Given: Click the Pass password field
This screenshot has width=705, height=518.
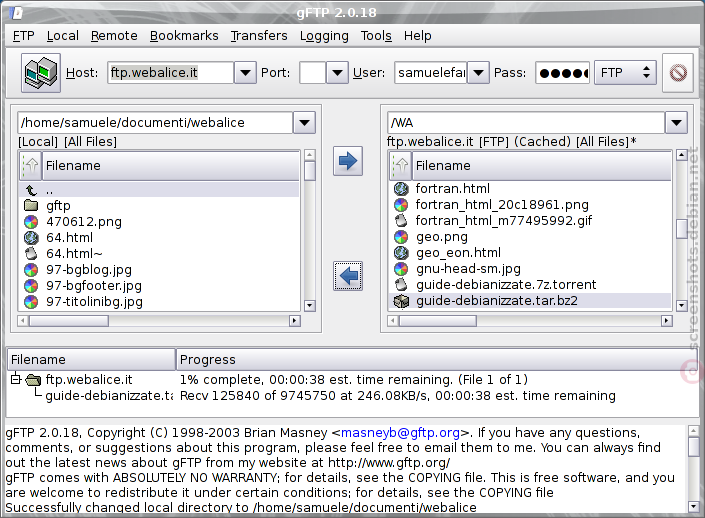Looking at the screenshot, I should 562,73.
